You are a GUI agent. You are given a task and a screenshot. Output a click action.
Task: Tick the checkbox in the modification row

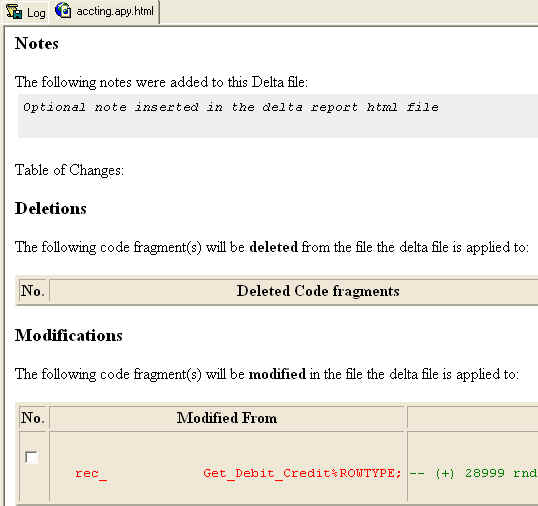[x=32, y=457]
